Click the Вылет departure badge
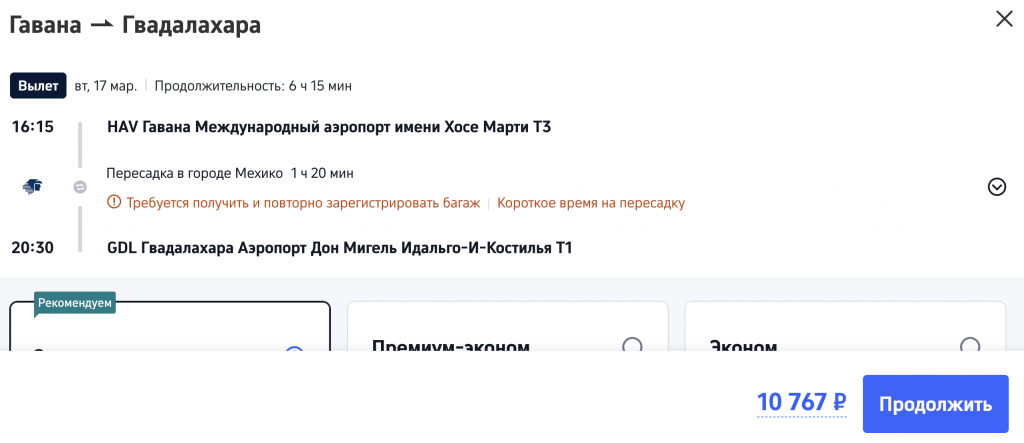 coord(38,86)
